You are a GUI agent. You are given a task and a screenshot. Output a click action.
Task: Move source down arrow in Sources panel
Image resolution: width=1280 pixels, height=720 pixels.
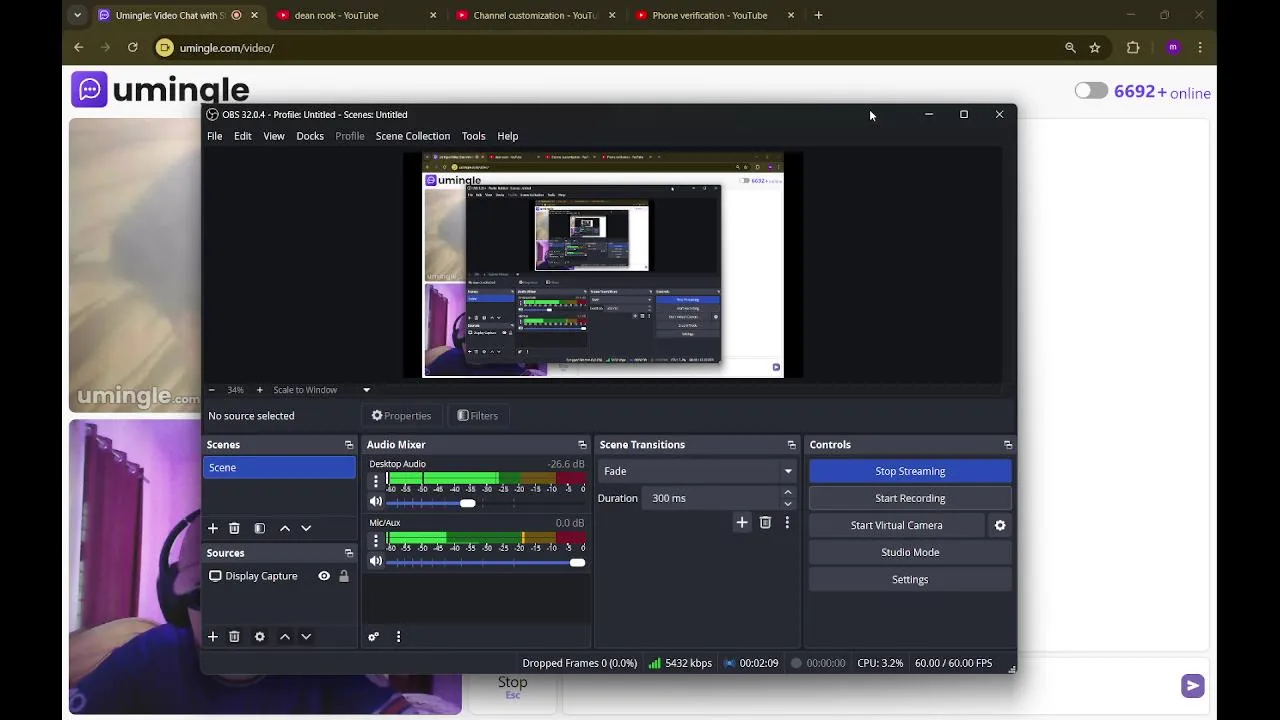pyautogui.click(x=306, y=636)
